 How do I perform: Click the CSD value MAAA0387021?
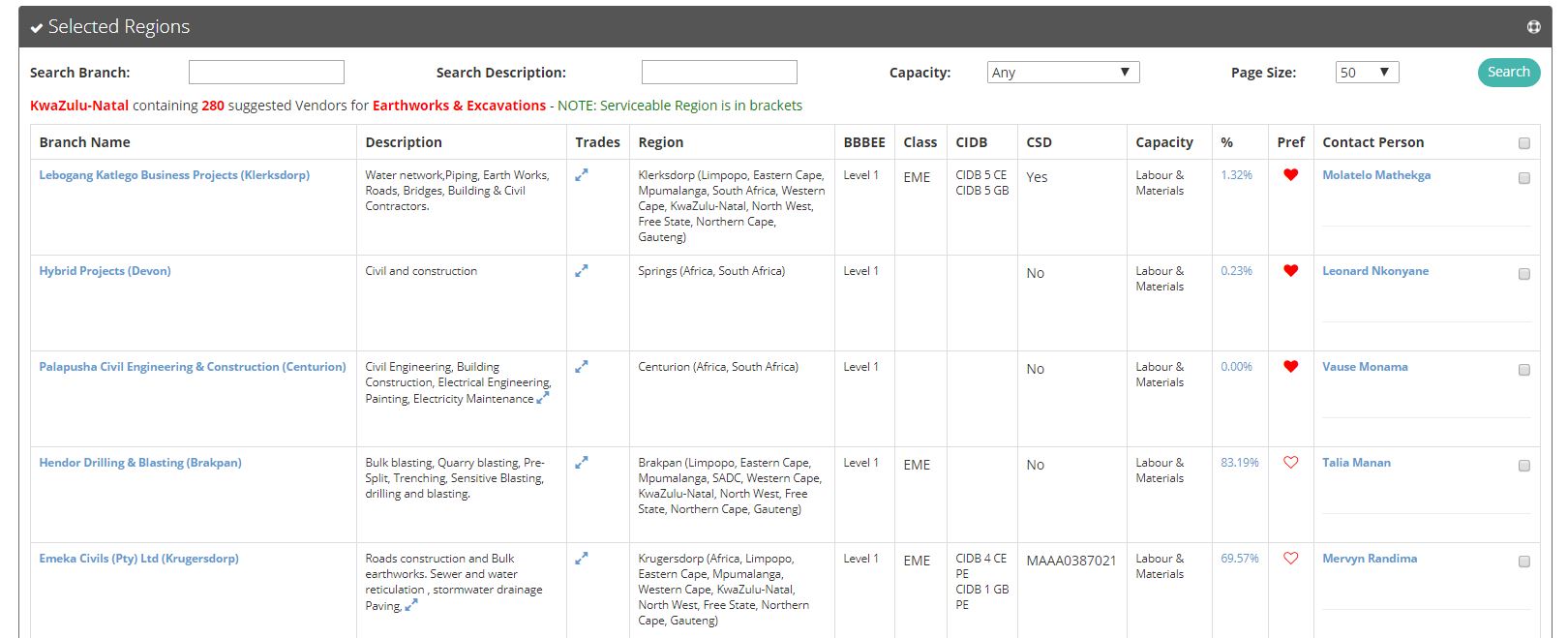[1071, 561]
